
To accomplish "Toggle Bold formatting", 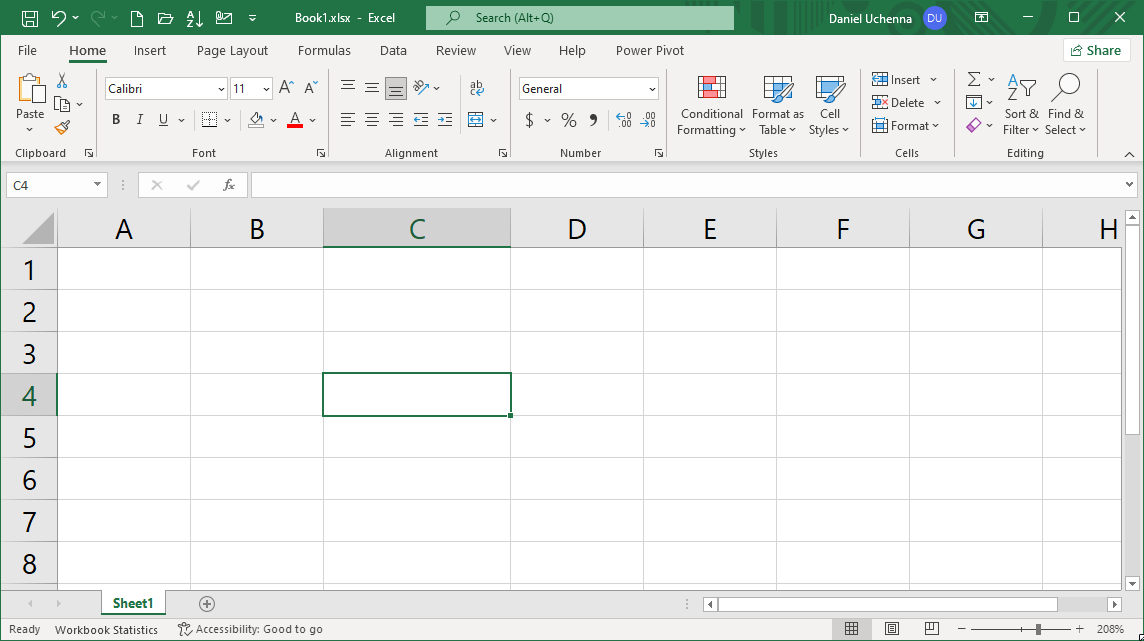I will (116, 120).
